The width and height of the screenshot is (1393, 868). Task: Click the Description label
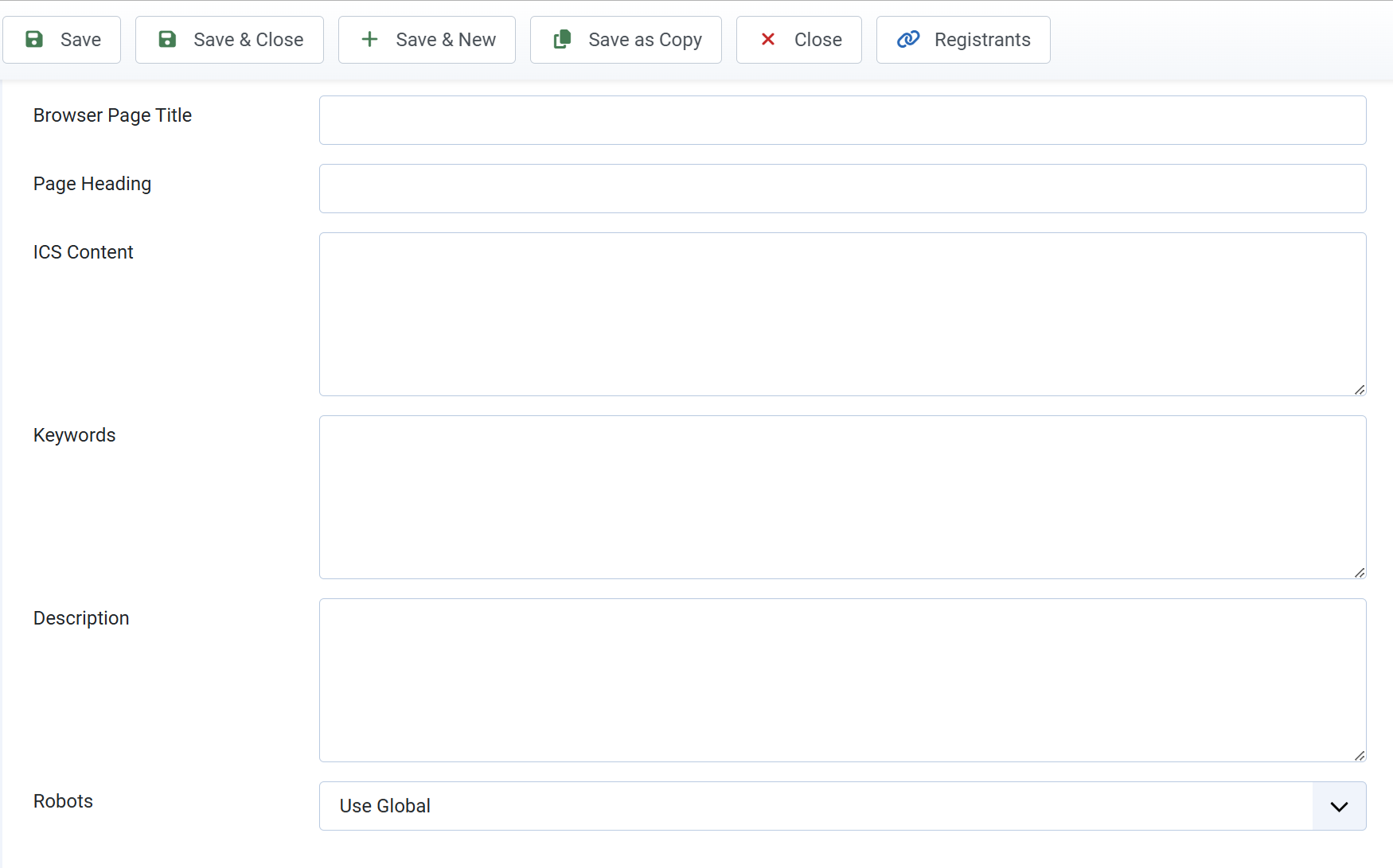pos(81,618)
